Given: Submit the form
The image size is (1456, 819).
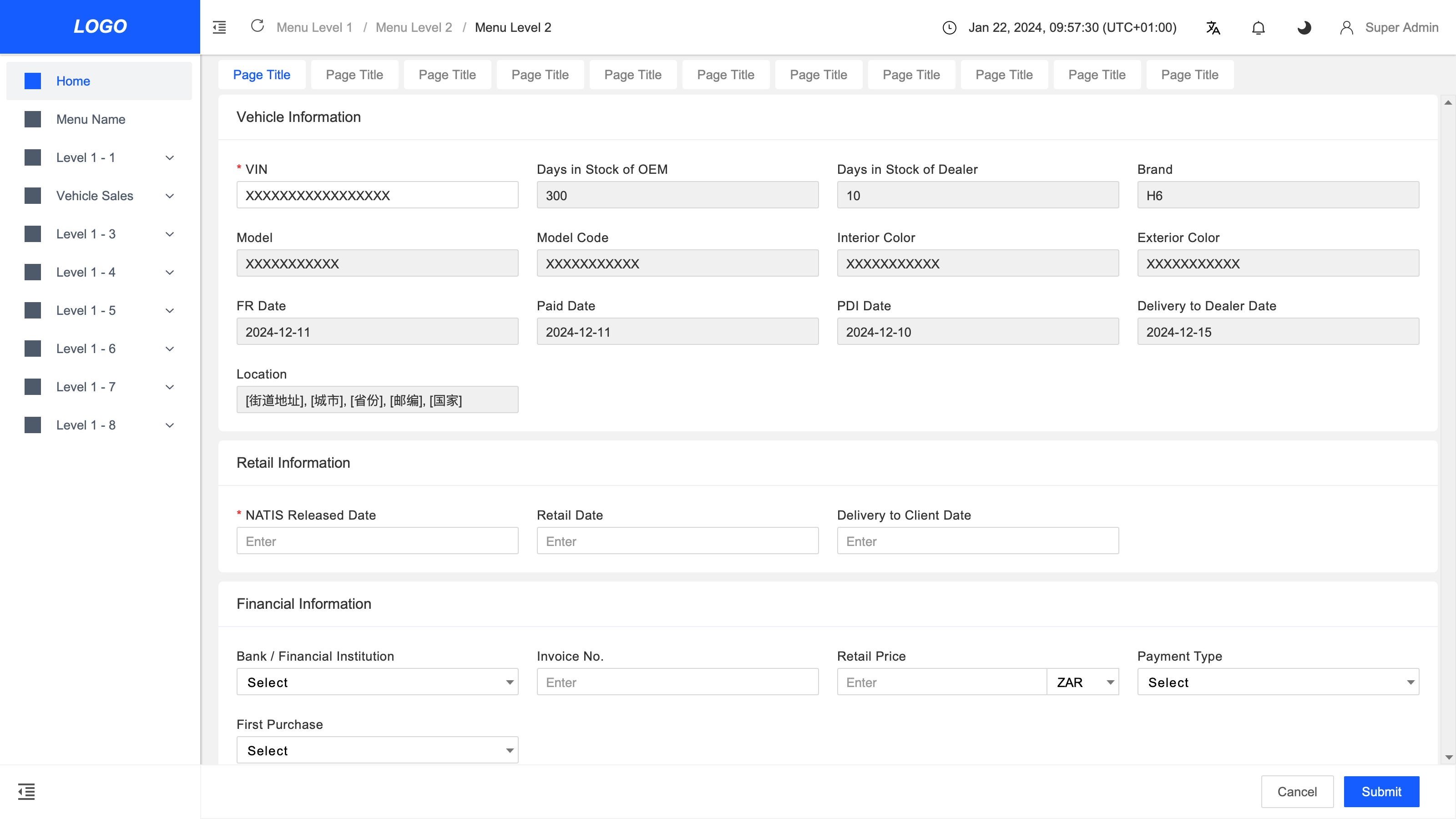Looking at the screenshot, I should click(1381, 791).
